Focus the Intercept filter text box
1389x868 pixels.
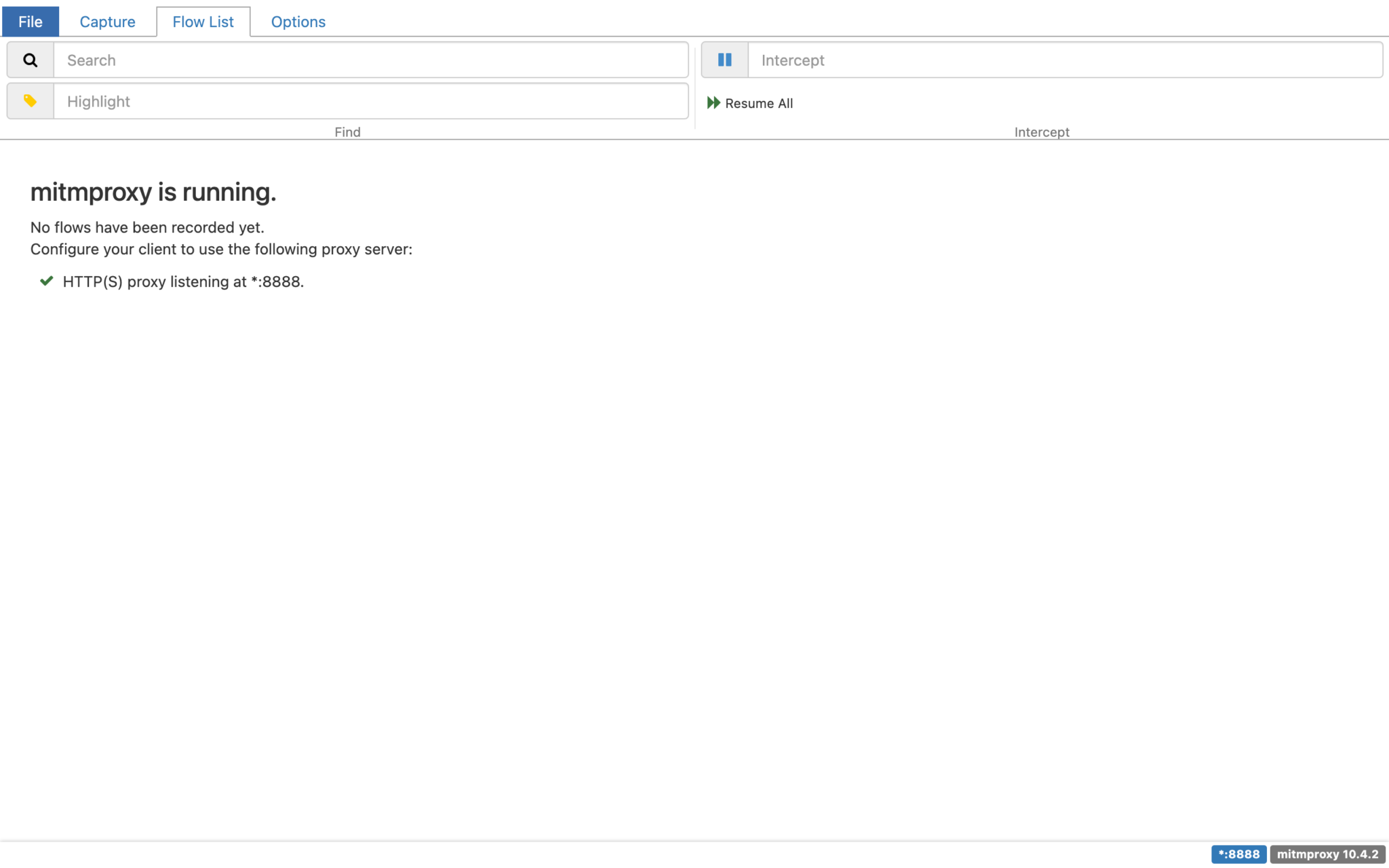pos(1065,60)
